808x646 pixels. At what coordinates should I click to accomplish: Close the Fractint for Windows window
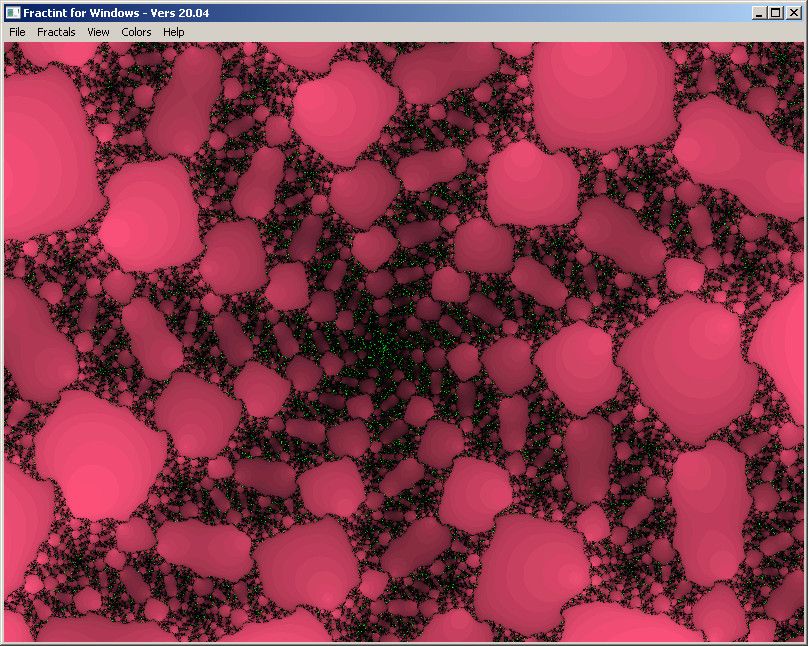[x=794, y=13]
